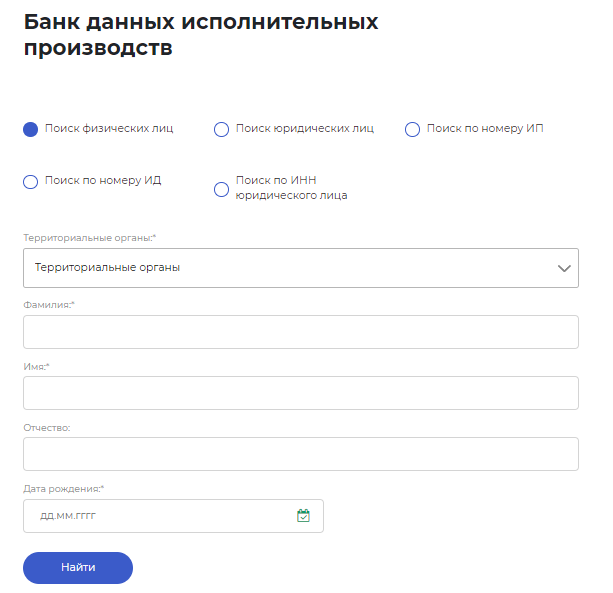Click the 'Банк данных исполнительных производств' heading
Screen dimensions: 613x593
point(201,34)
